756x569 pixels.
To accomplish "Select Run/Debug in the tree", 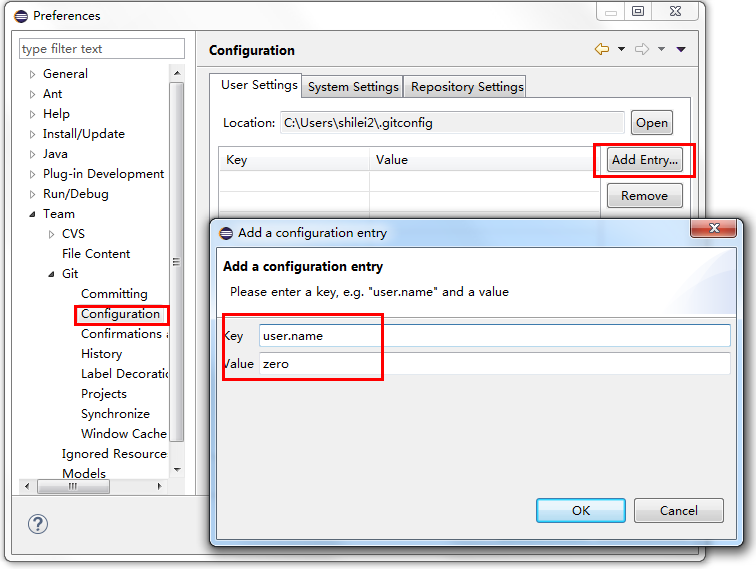I will [x=76, y=194].
